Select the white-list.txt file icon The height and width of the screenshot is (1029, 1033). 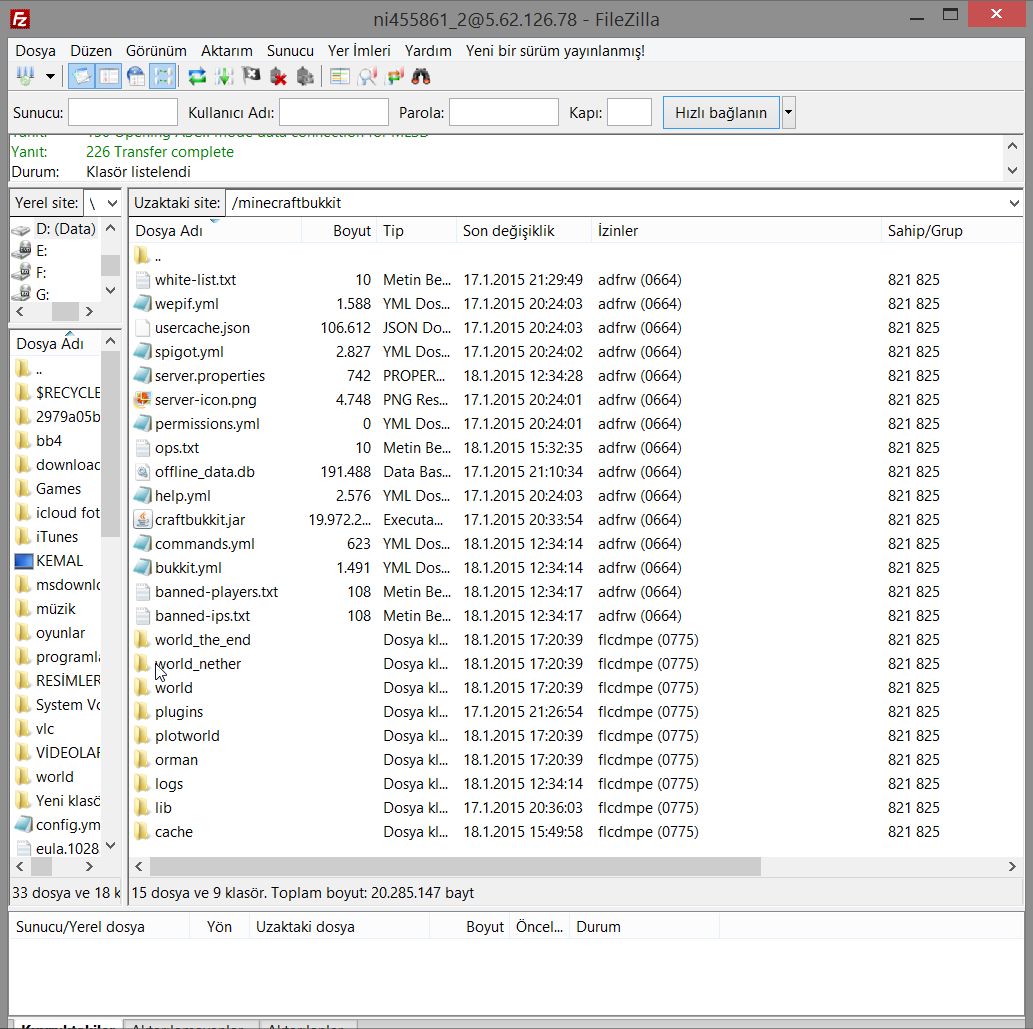(x=142, y=280)
